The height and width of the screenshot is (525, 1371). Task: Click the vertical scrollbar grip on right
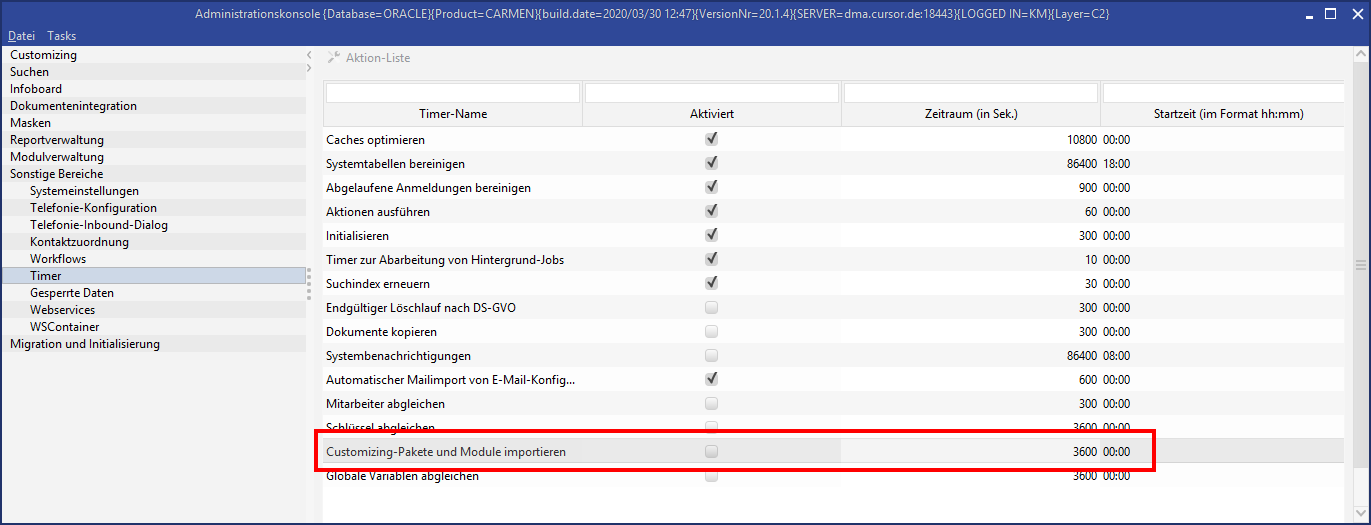coord(1359,265)
